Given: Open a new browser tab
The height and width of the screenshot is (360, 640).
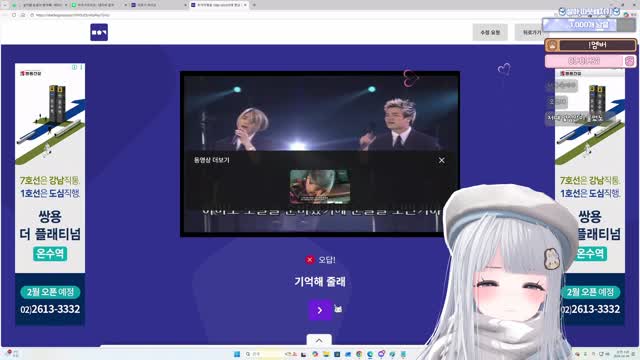Looking at the screenshot, I should (x=254, y=5).
